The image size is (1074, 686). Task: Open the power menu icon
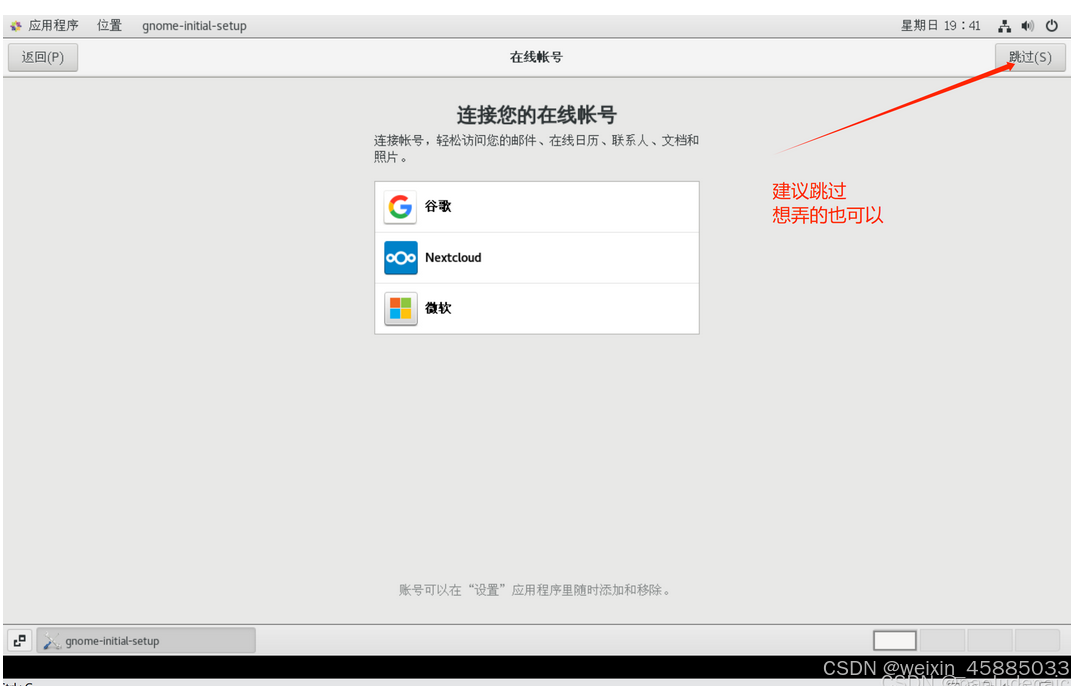(x=1051, y=26)
